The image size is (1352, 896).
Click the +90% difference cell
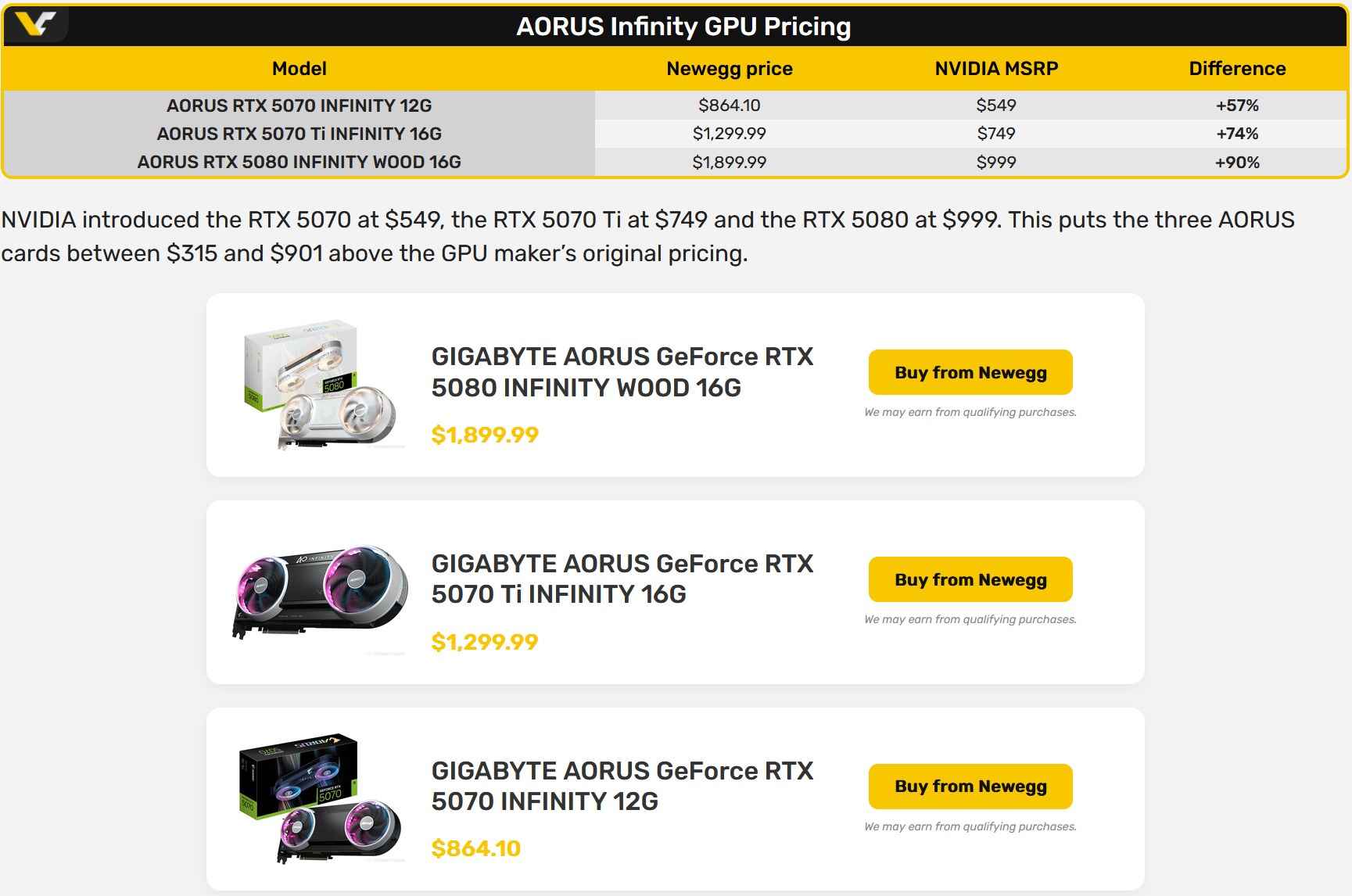(1237, 163)
